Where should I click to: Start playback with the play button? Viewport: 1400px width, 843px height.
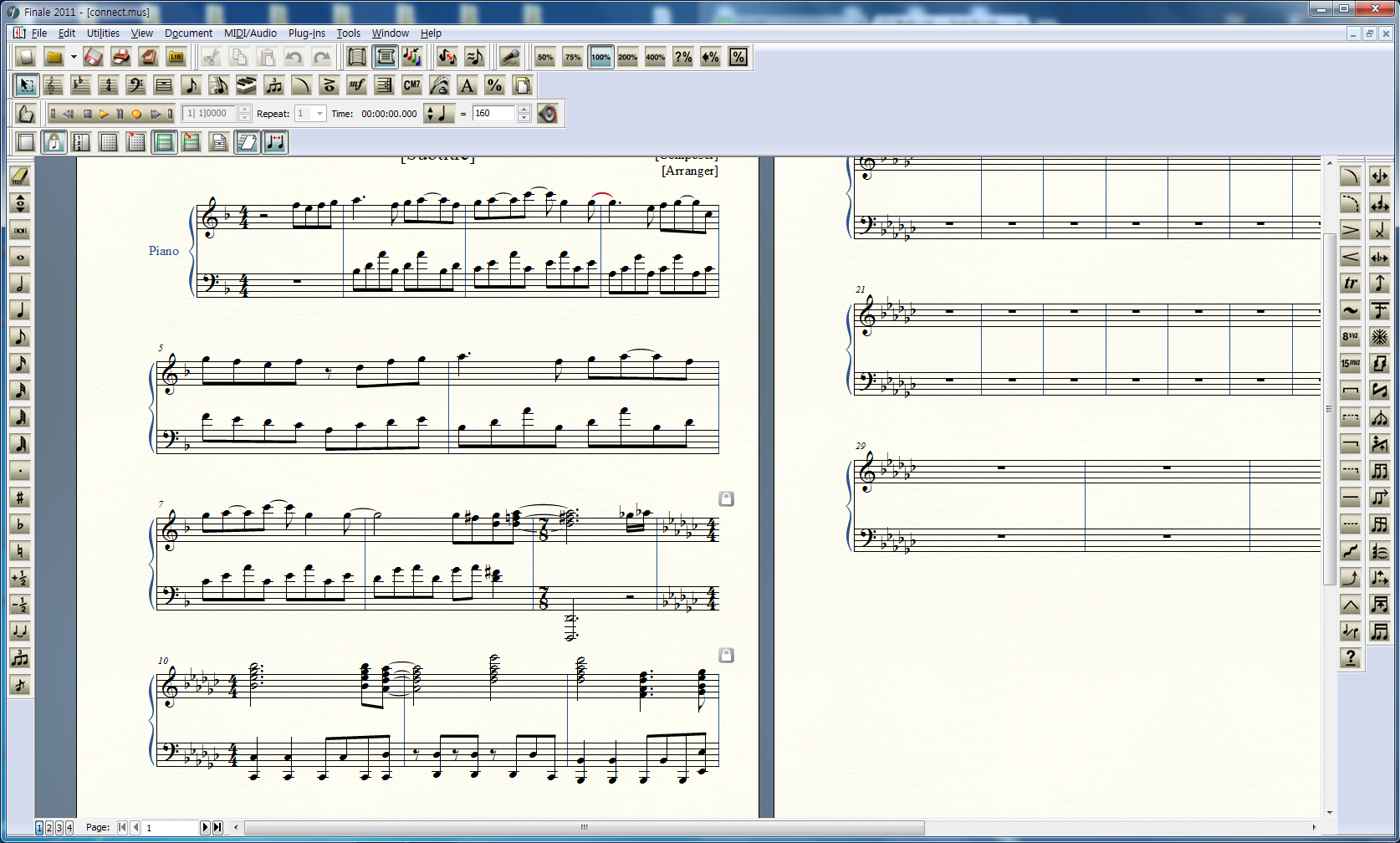click(104, 114)
